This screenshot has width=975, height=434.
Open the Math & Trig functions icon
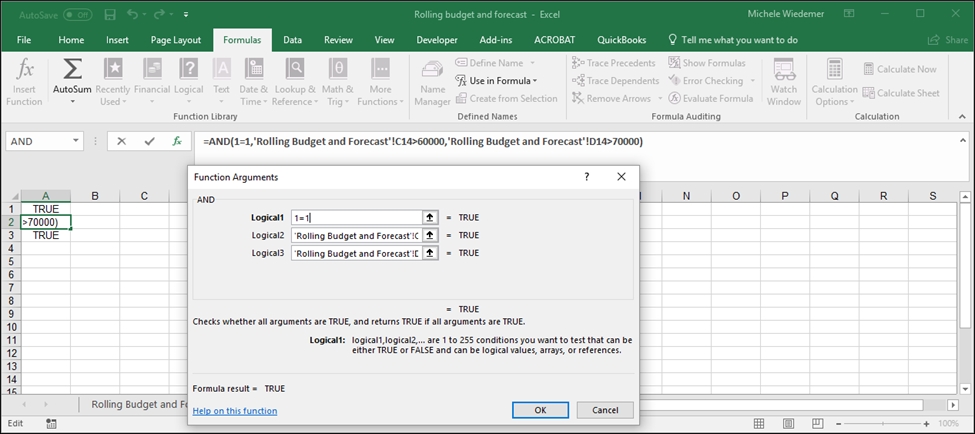click(x=338, y=70)
